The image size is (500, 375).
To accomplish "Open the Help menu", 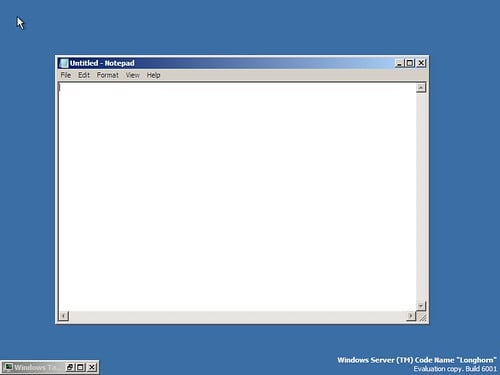I will coord(153,75).
